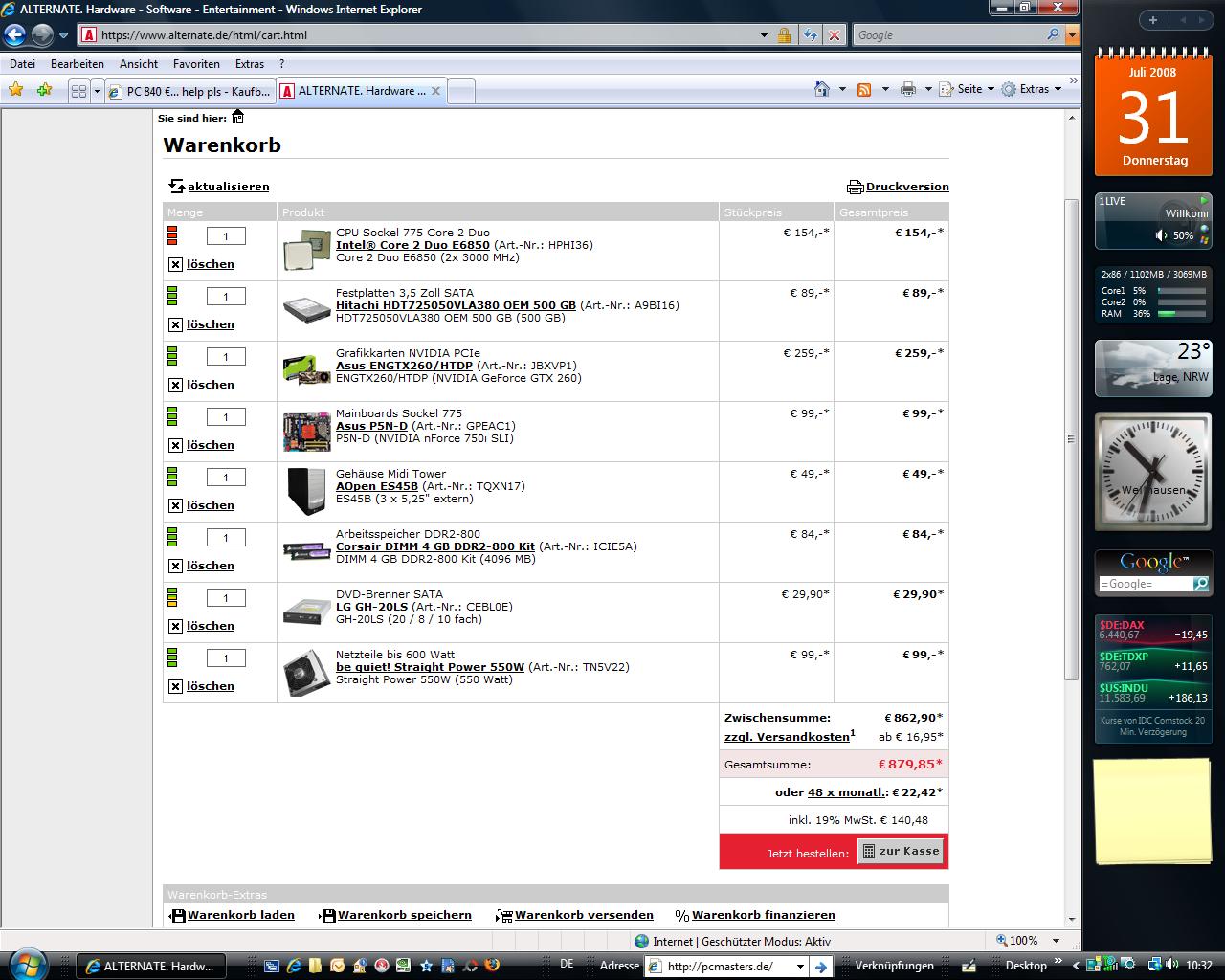Screen dimensions: 1225x980
Task: Click the delete checkbox for the AOpen ES45B row
Action: 175,506
